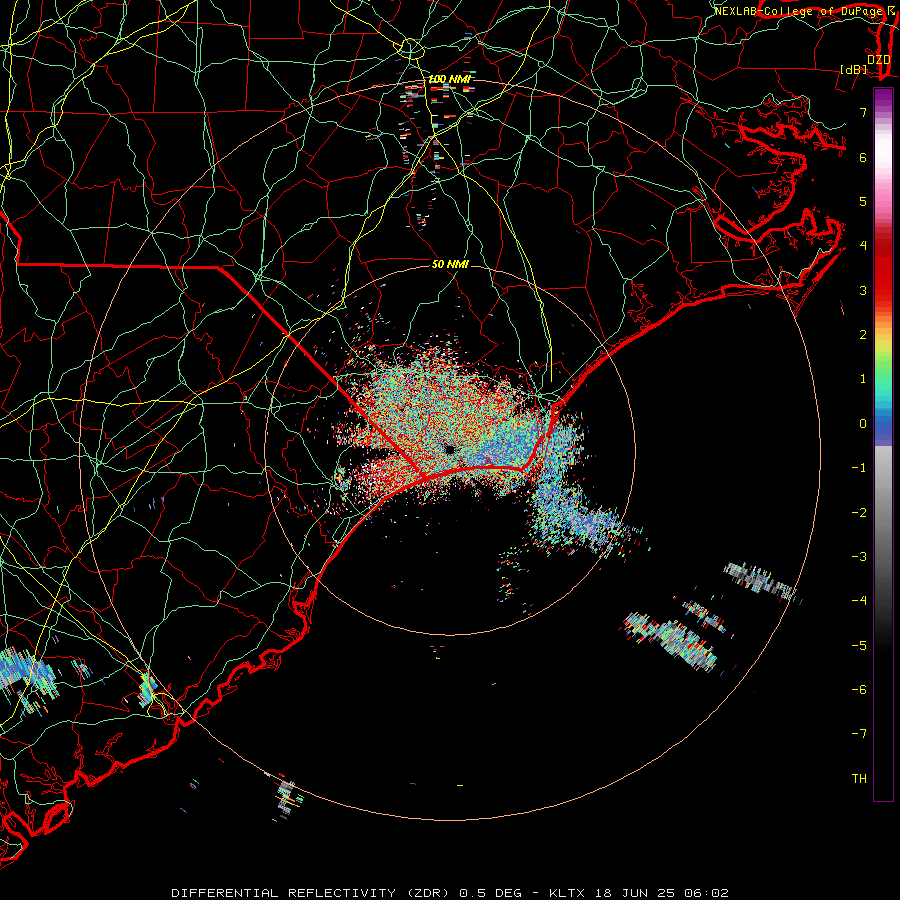Click the "50 NMI" range ring label
The image size is (900, 900).
point(450,264)
